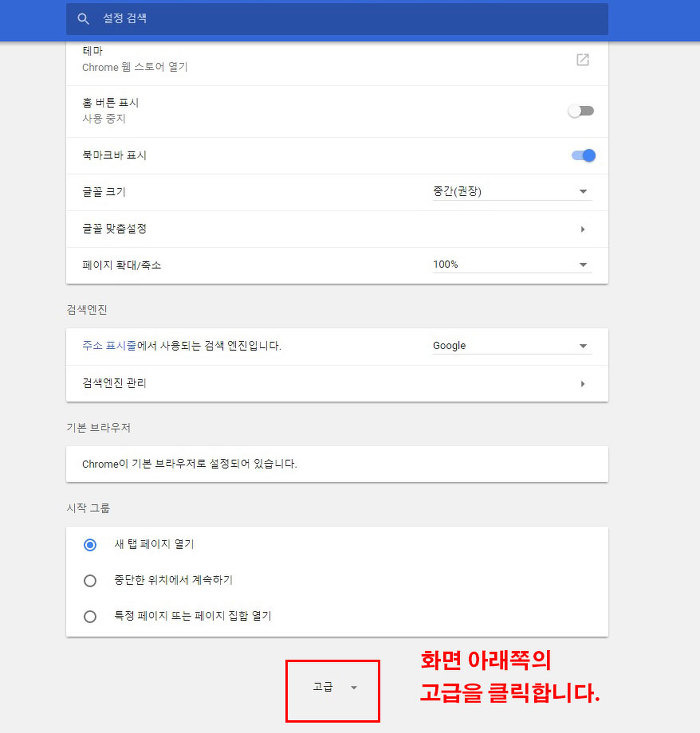700x733 pixels.
Task: Select 새 탭 페이지 열기 radio button
Action: (x=90, y=545)
